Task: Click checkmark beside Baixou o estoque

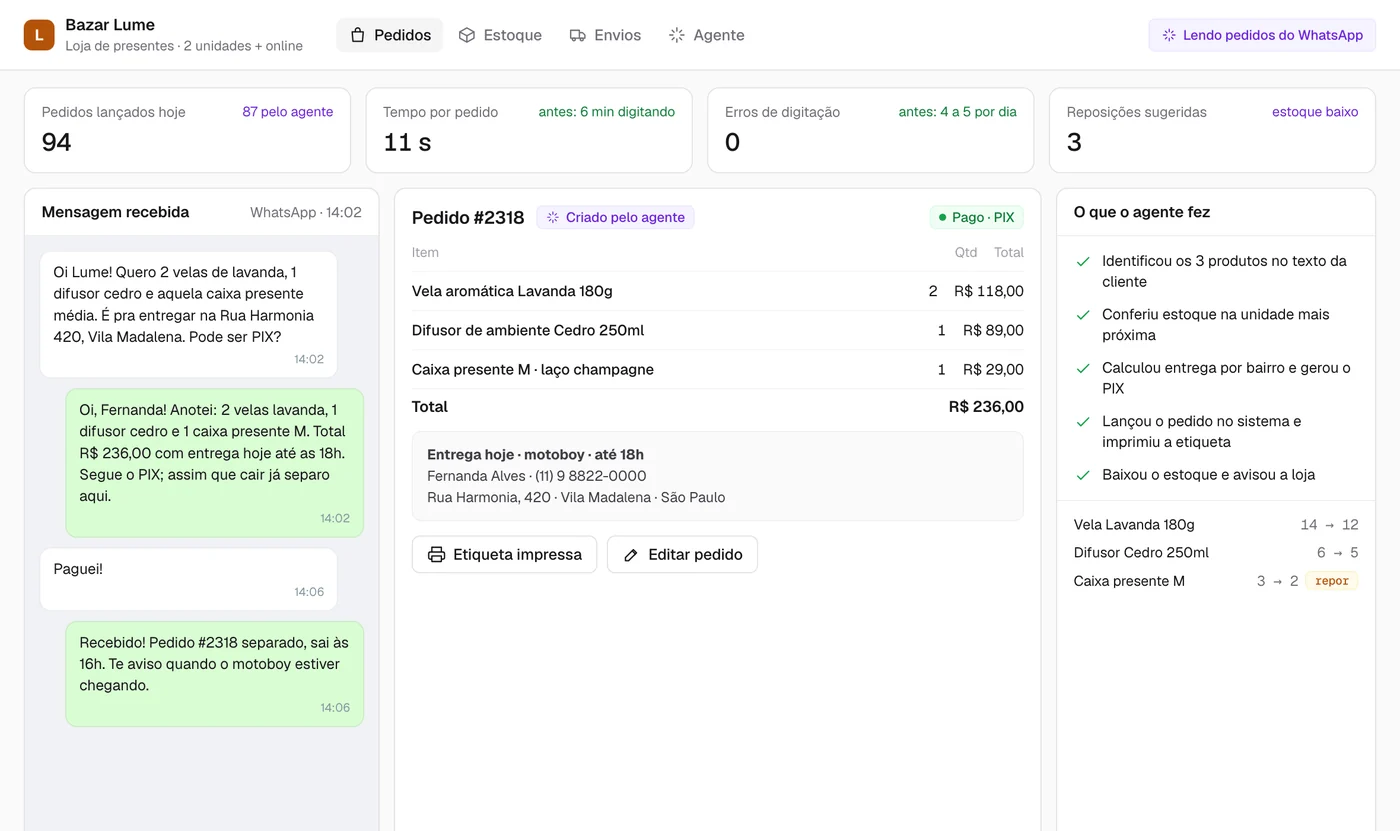Action: pyautogui.click(x=1082, y=475)
